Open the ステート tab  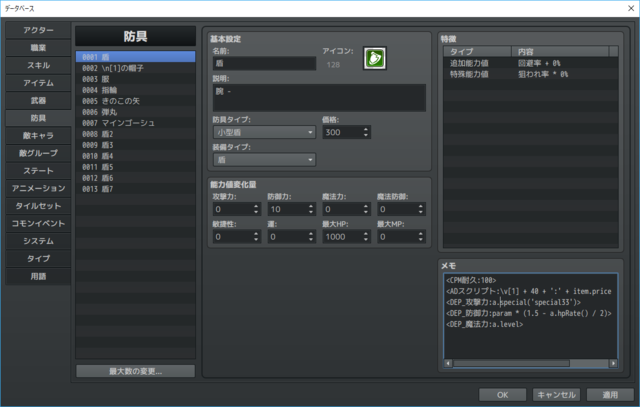38,171
